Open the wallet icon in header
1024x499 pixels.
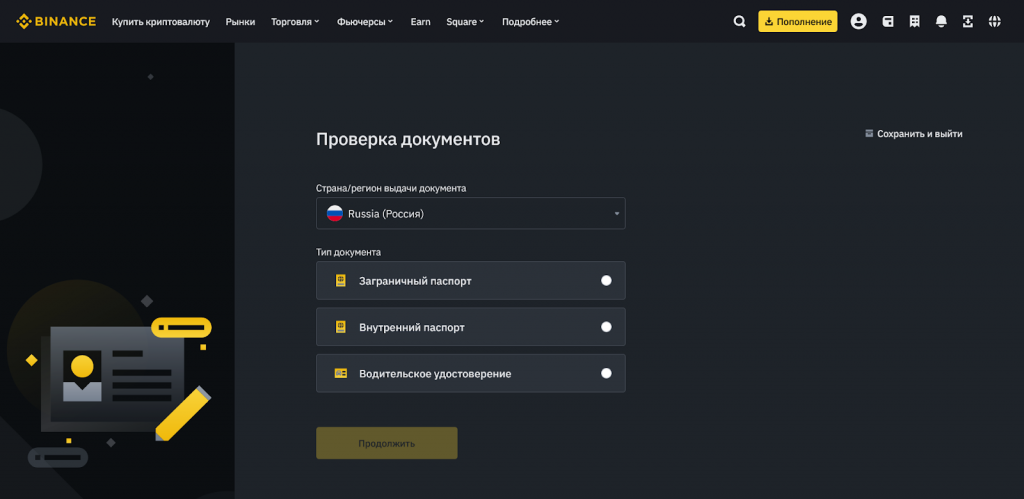pyautogui.click(x=888, y=22)
